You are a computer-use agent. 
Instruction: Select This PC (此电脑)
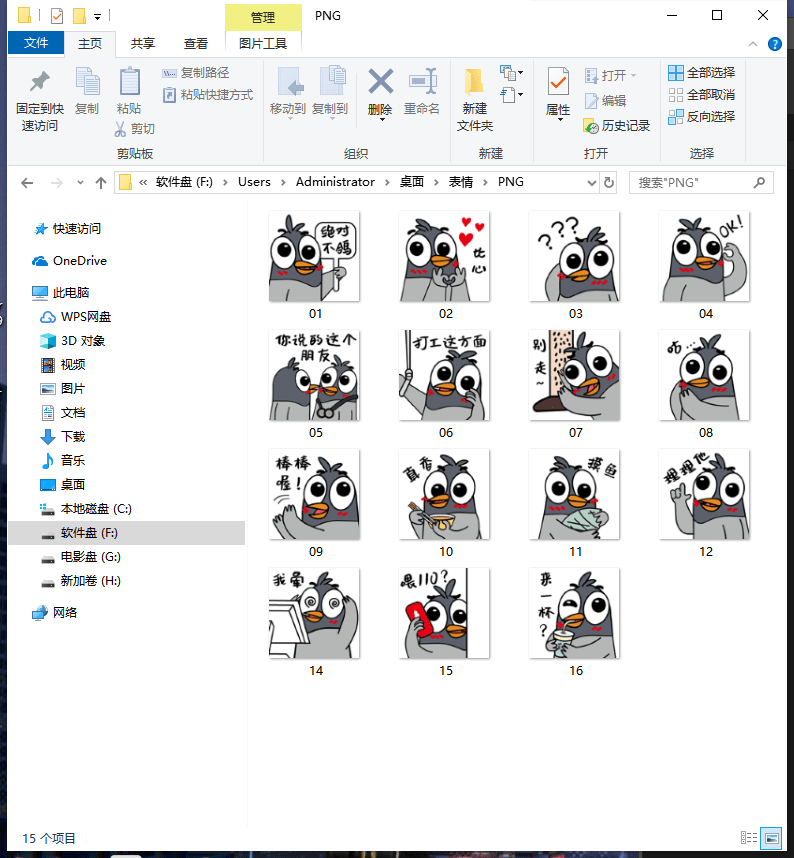pyautogui.click(x=71, y=293)
